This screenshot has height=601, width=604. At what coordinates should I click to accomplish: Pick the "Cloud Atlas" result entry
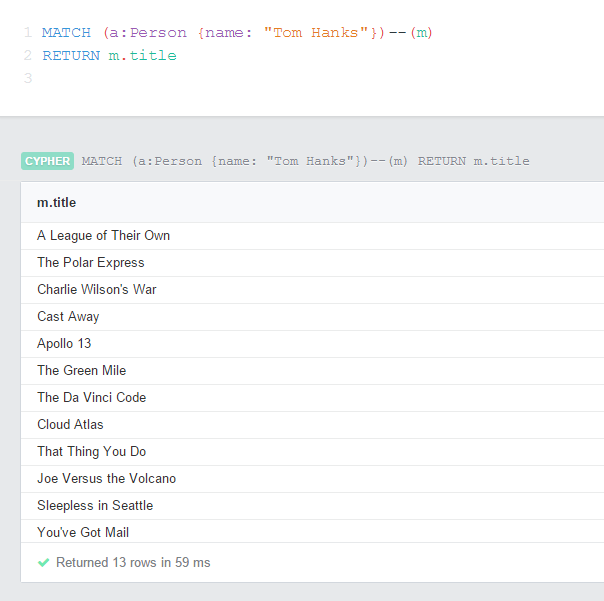pos(70,425)
